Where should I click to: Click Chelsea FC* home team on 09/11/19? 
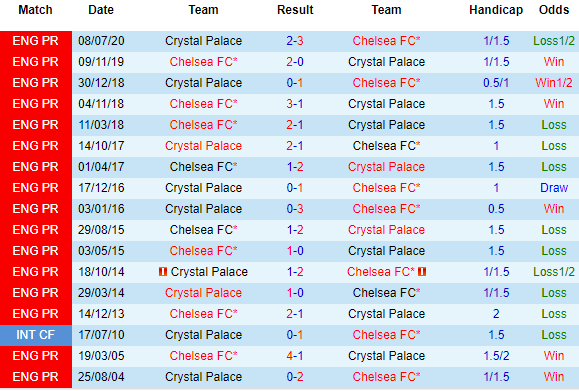point(203,62)
